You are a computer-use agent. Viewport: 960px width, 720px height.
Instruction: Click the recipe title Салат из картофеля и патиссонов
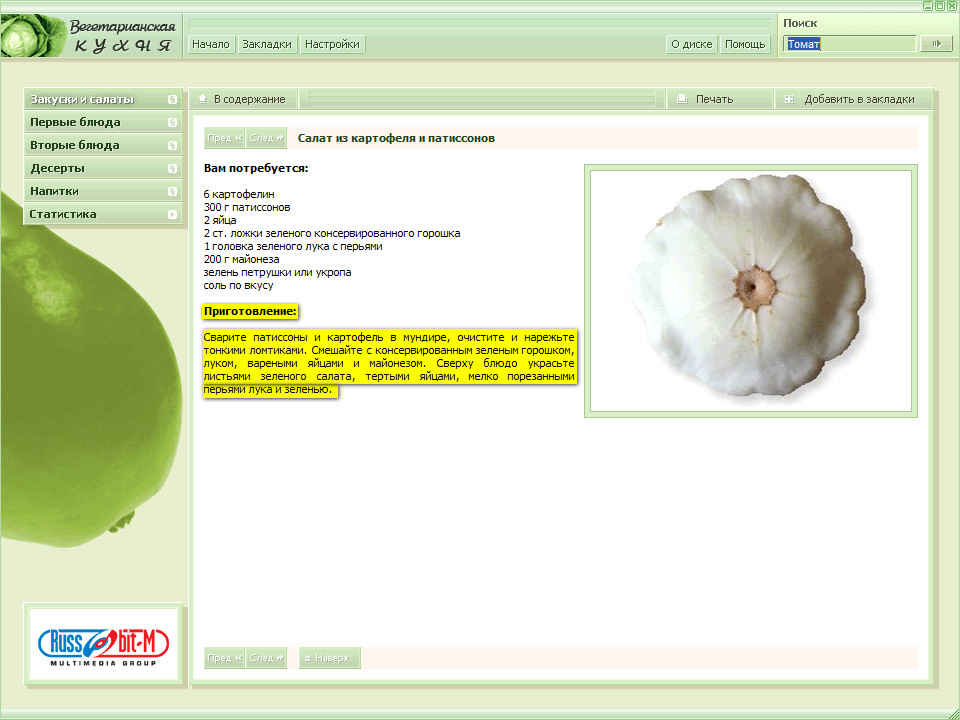click(396, 138)
